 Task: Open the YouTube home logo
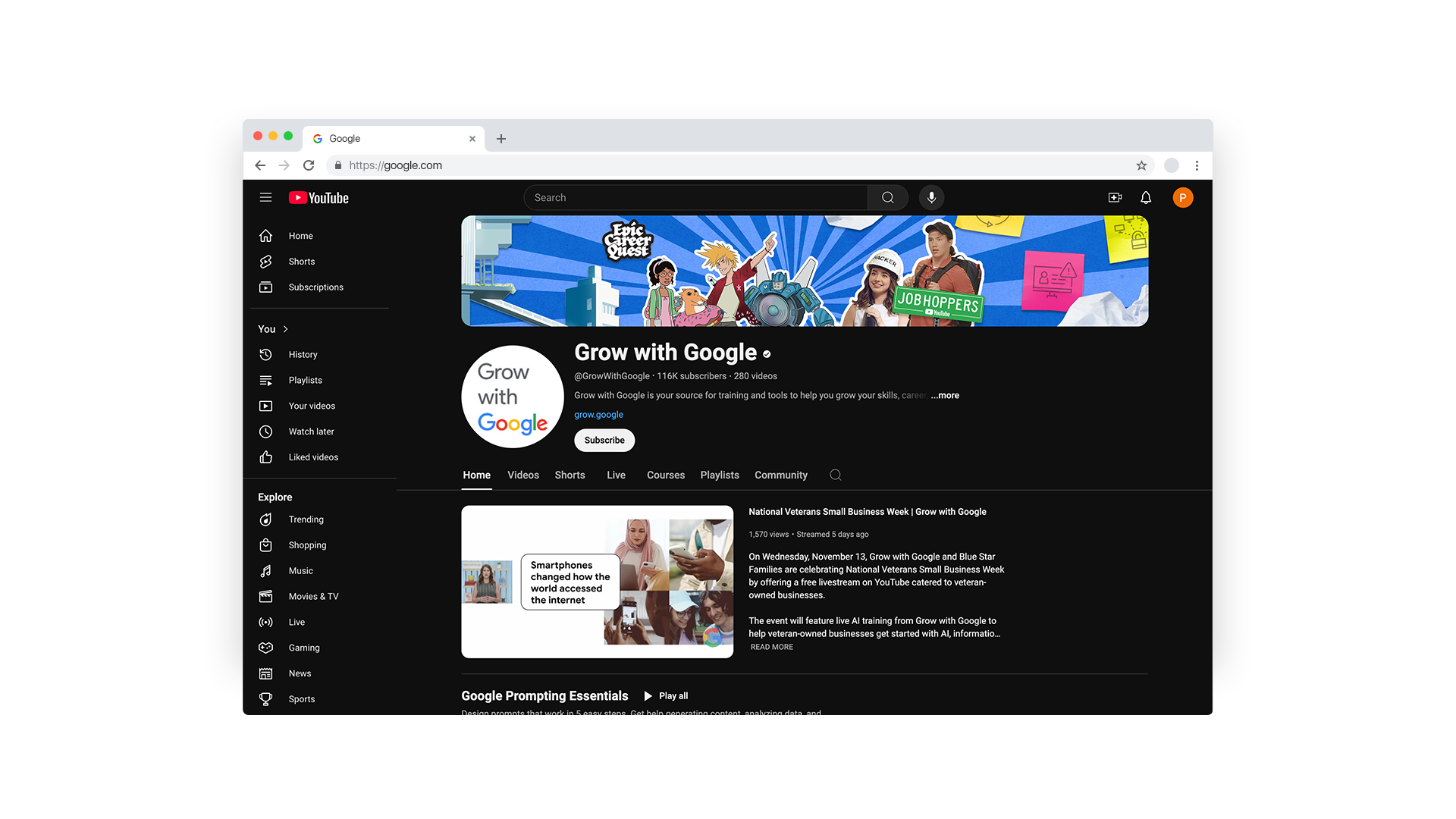coord(318,197)
